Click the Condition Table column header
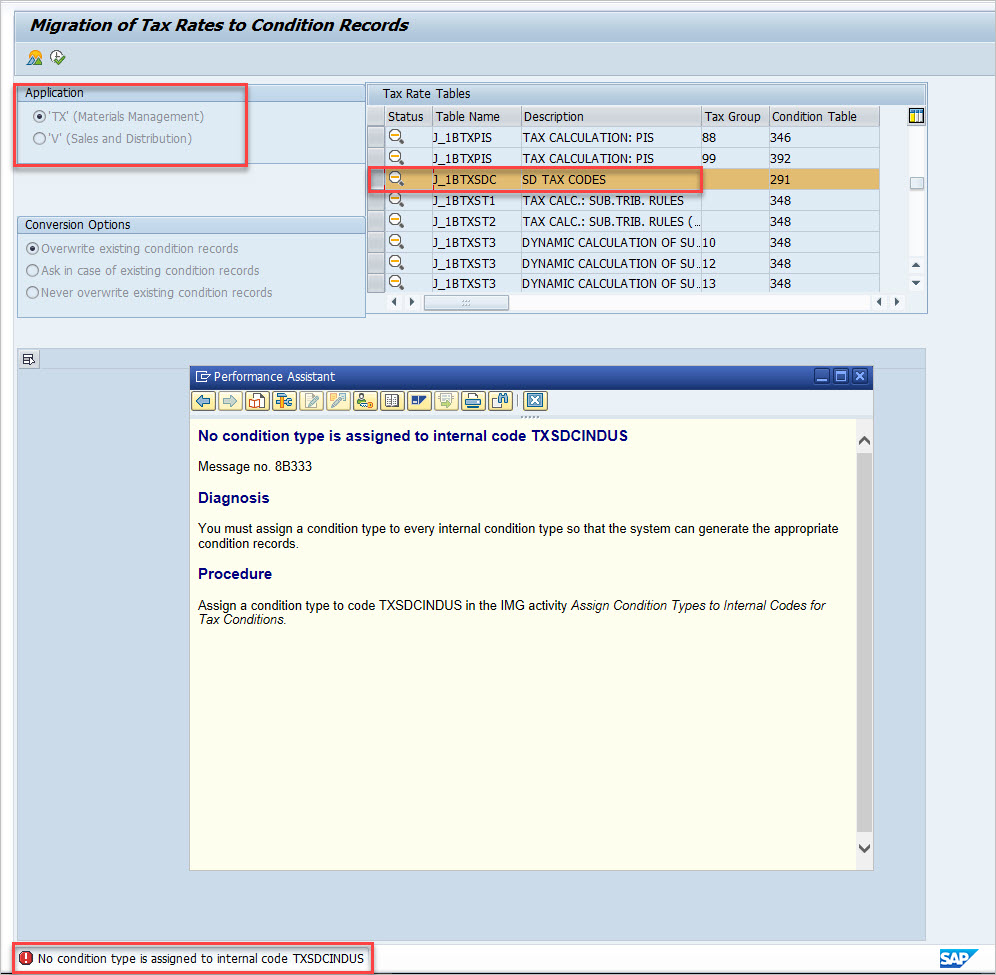The width and height of the screenshot is (996, 975). pos(824,116)
